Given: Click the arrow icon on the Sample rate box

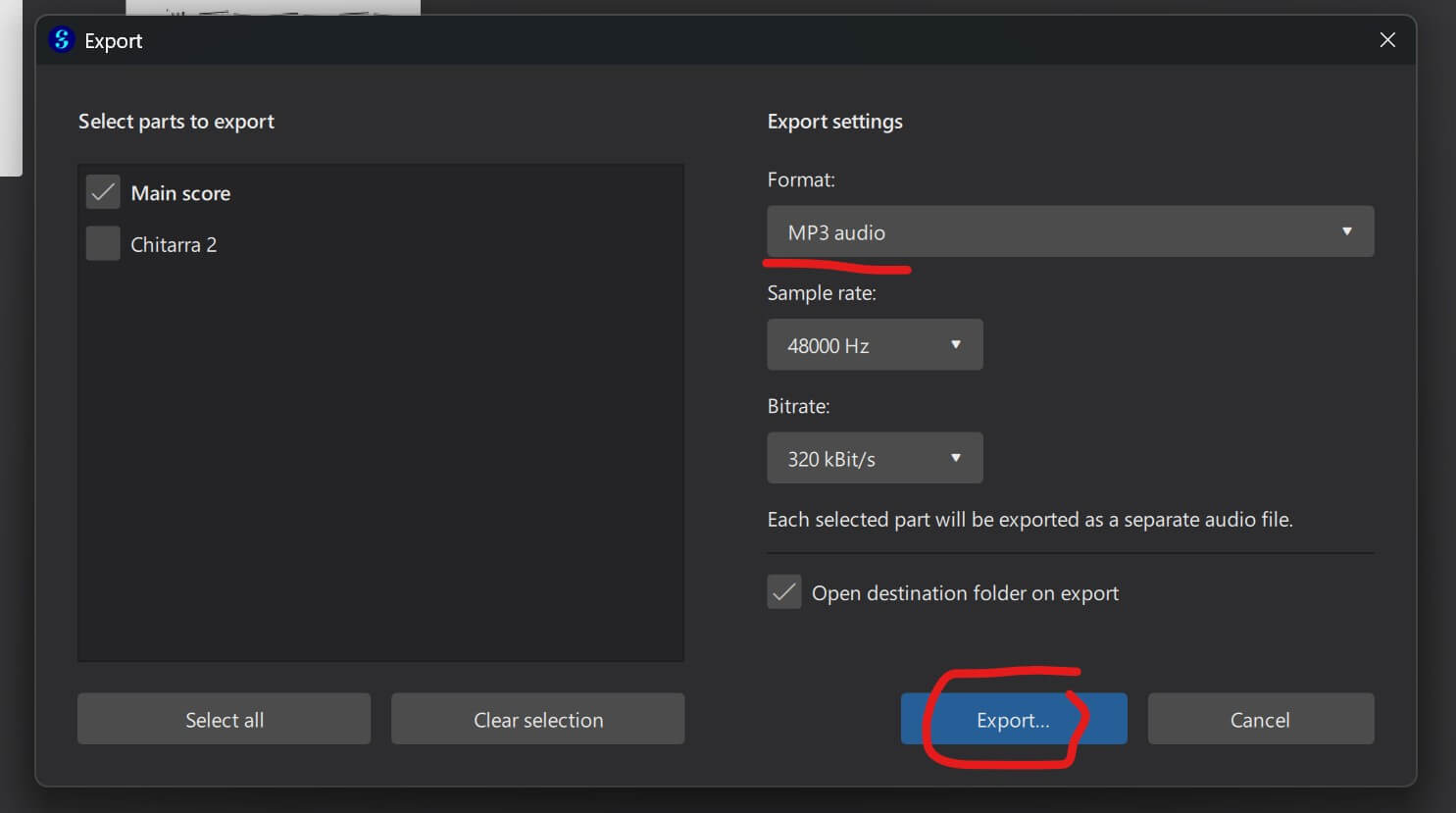Looking at the screenshot, I should coord(955,345).
